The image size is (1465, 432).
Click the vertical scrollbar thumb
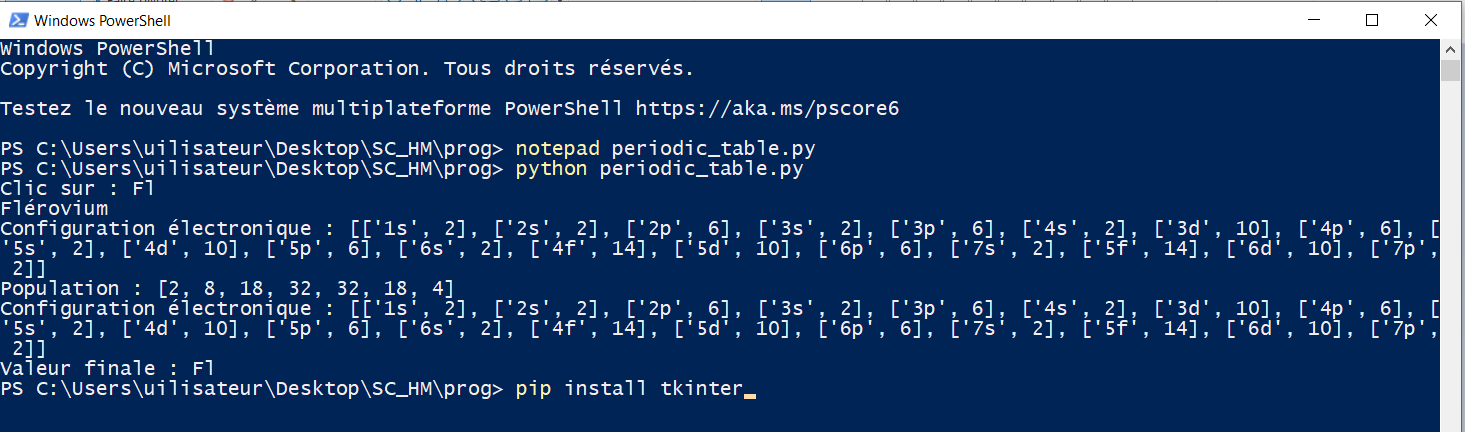tap(1450, 70)
